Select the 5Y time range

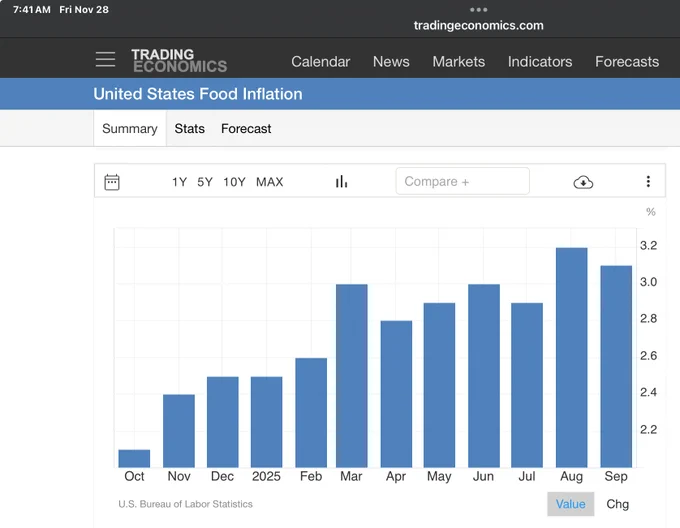[x=205, y=182]
